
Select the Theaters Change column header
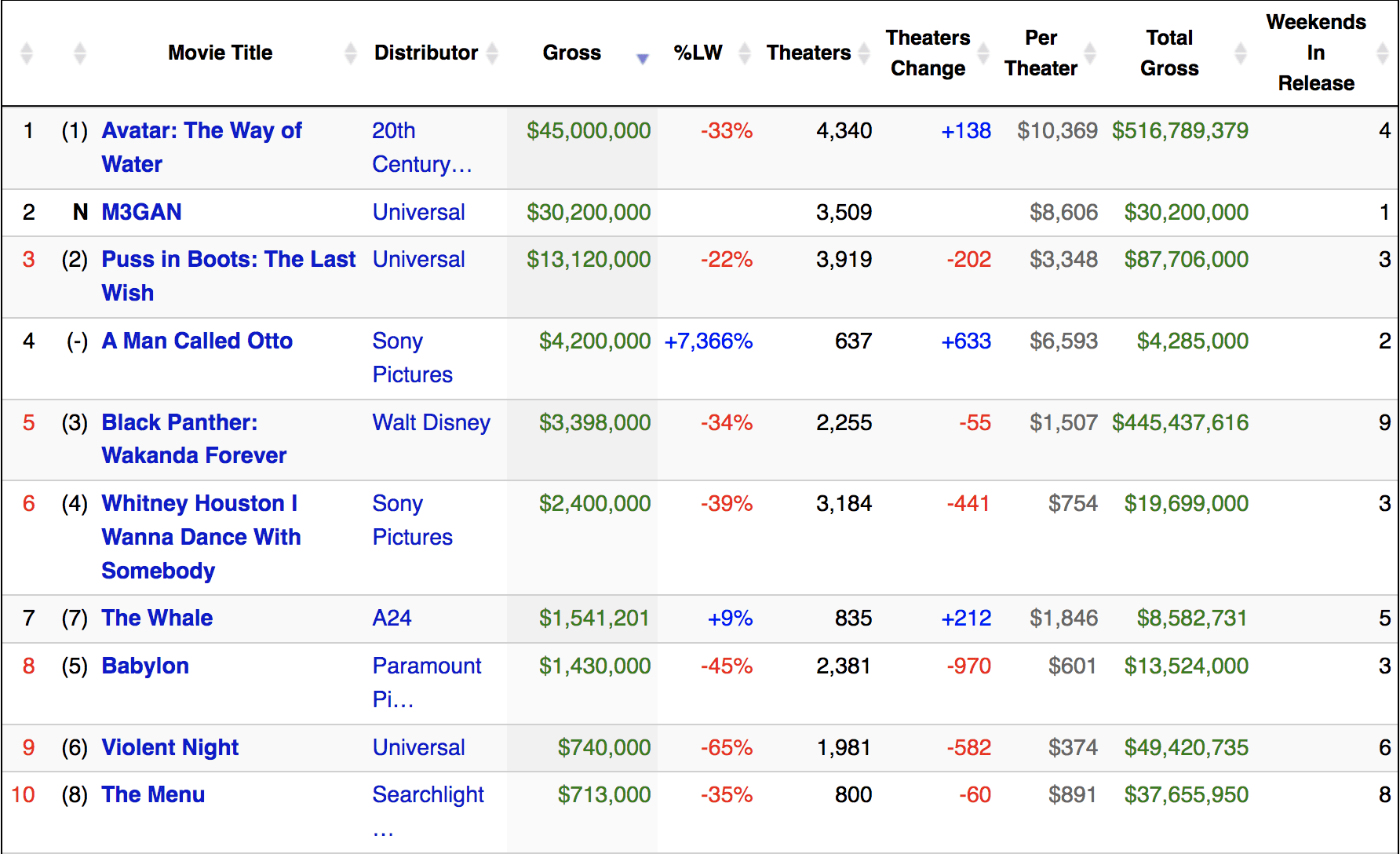928,53
